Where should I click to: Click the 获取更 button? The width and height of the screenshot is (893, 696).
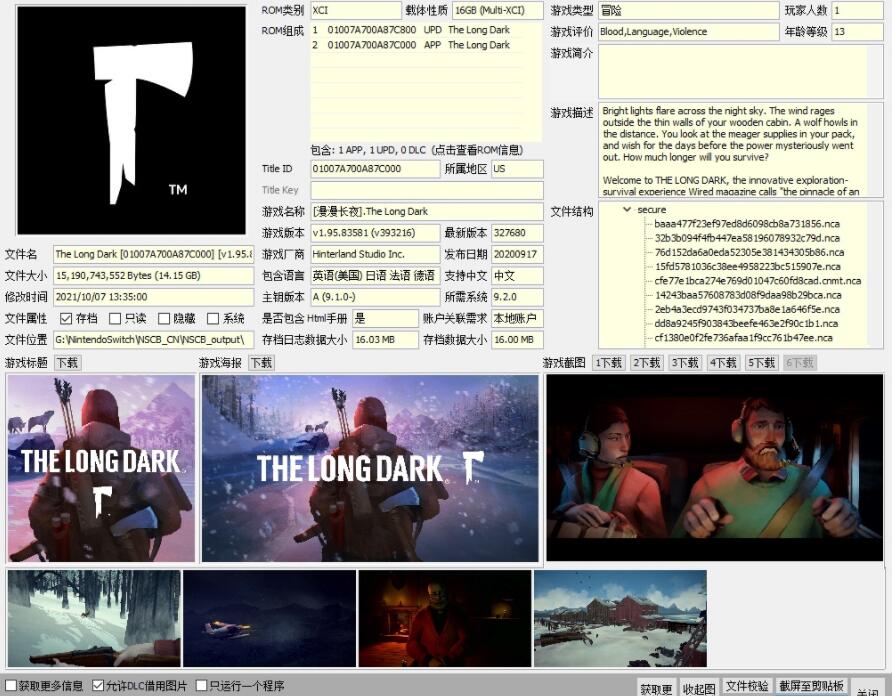point(656,688)
